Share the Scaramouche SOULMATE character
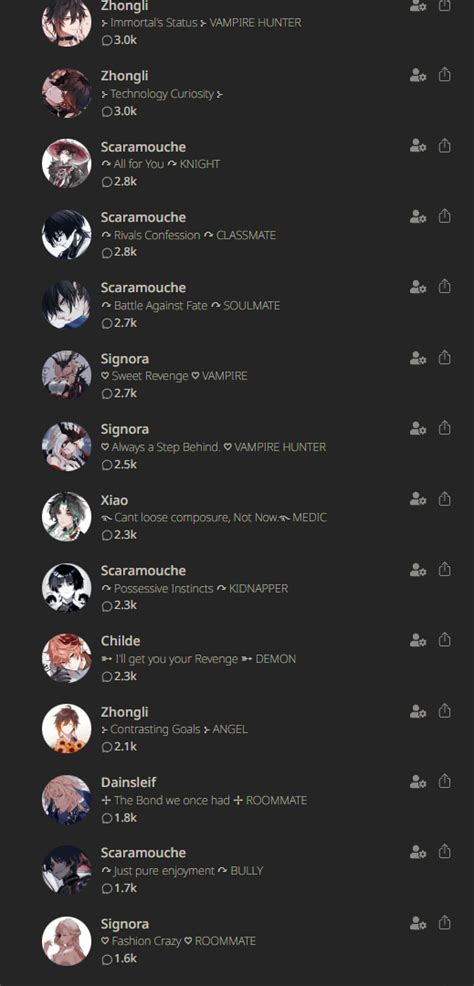Image resolution: width=474 pixels, height=986 pixels. (444, 286)
